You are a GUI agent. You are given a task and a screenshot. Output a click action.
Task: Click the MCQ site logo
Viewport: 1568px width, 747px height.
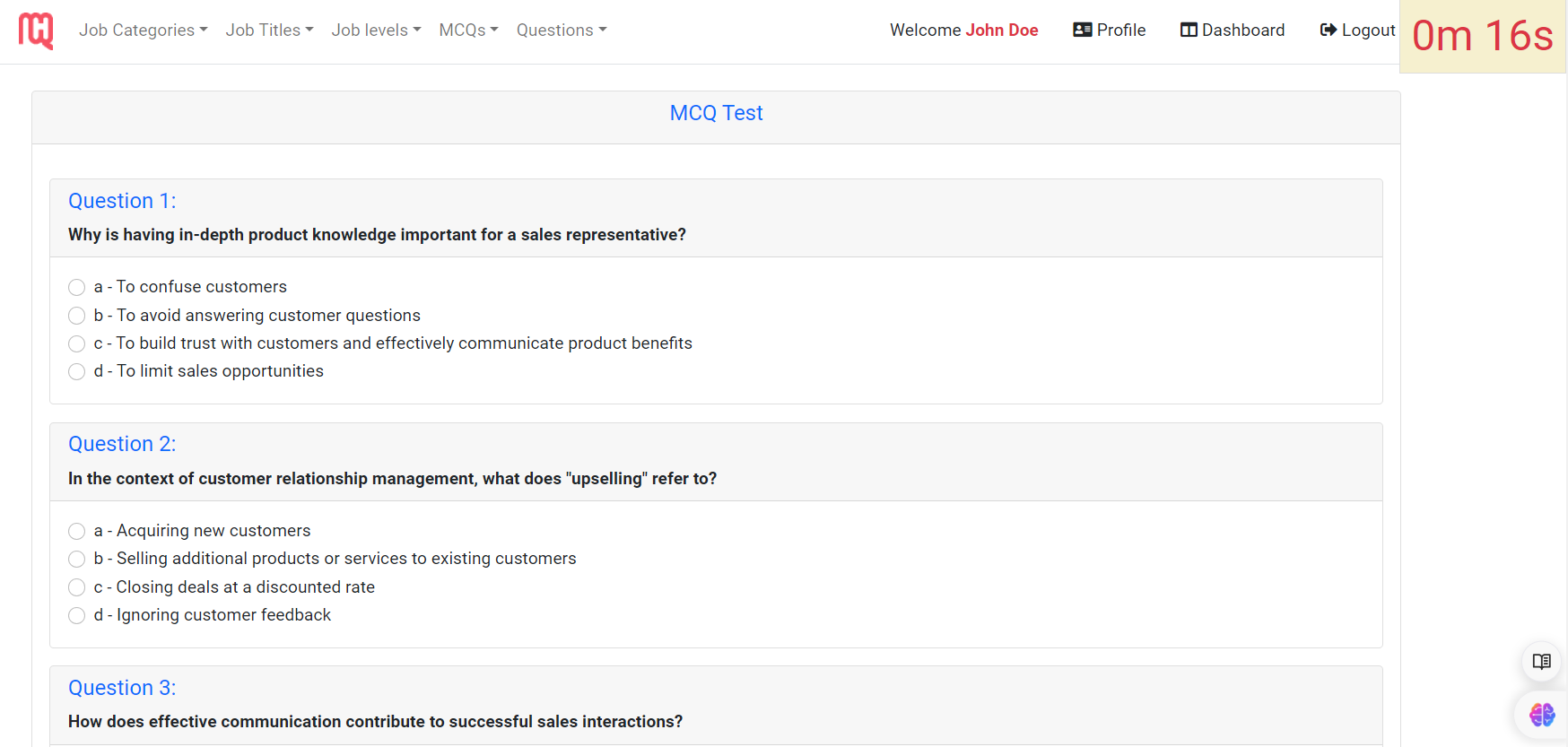tap(35, 30)
